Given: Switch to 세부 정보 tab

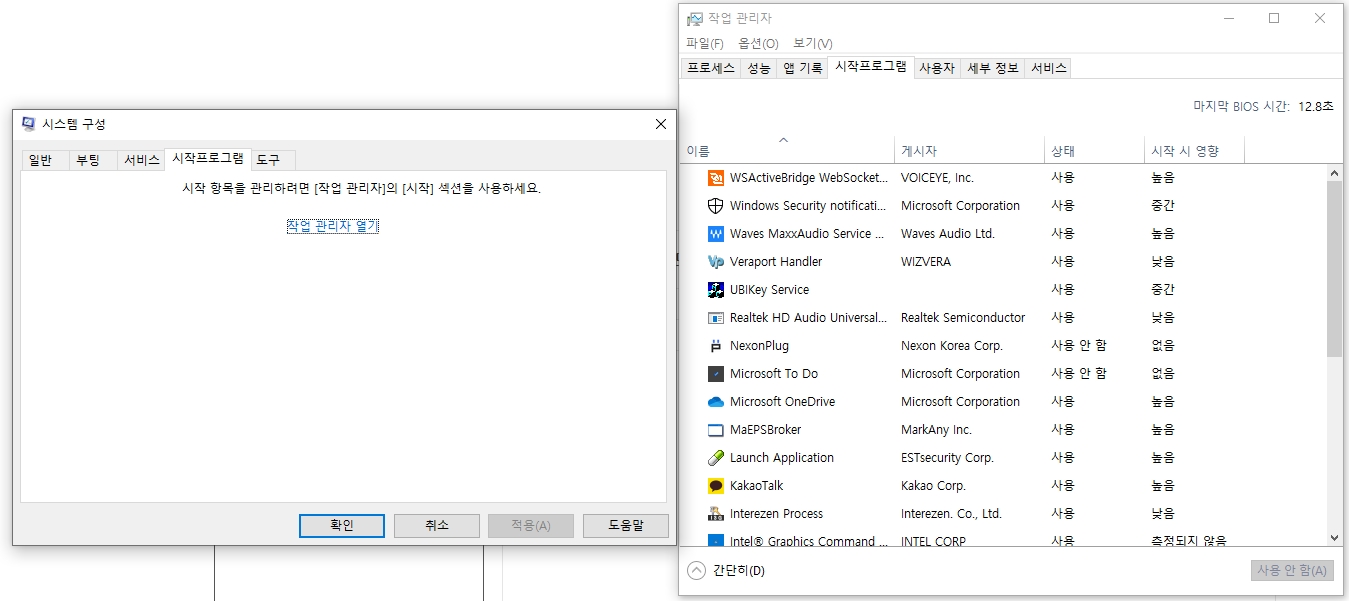Looking at the screenshot, I should 993,68.
